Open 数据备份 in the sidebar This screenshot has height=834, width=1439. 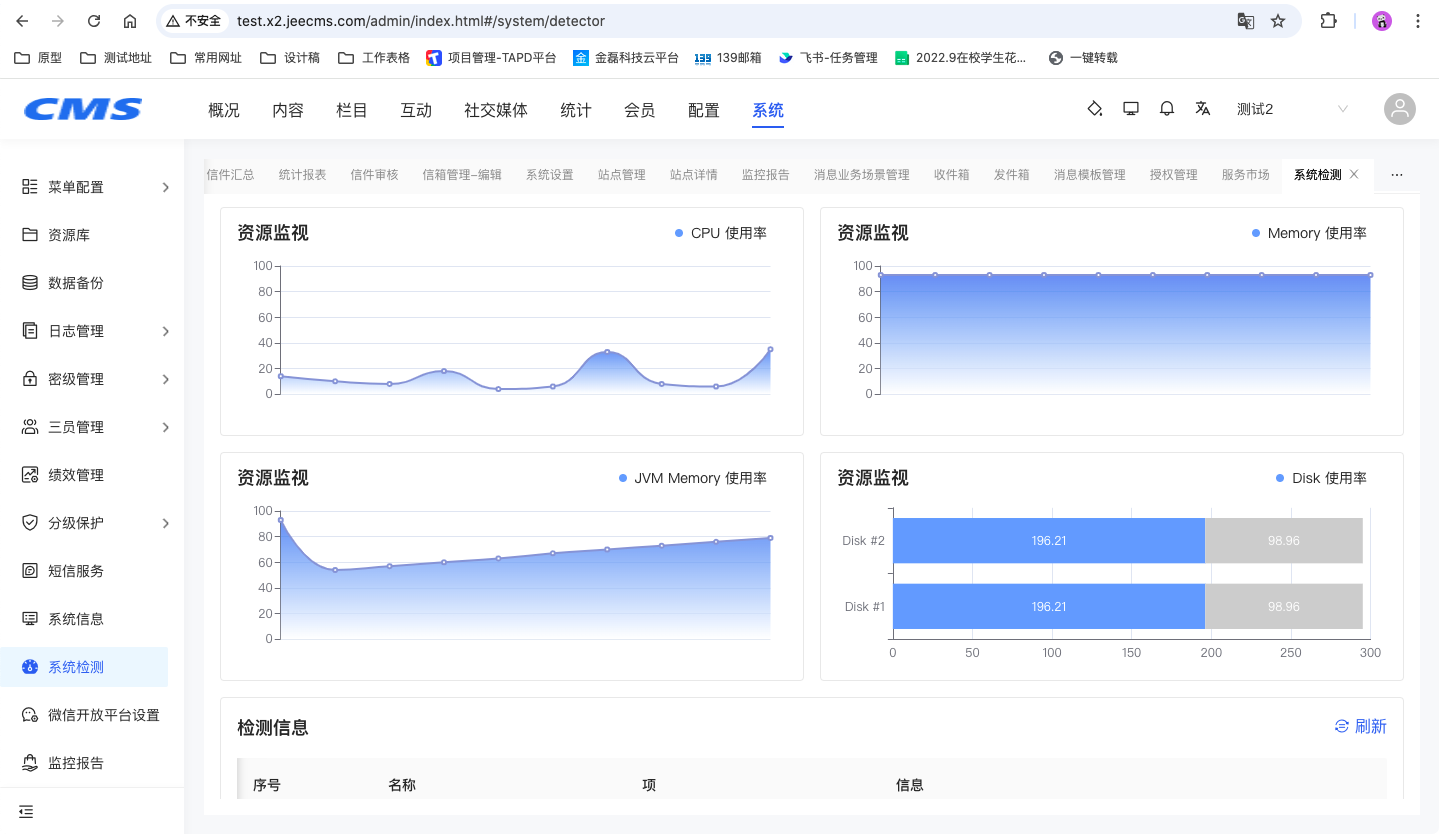(x=76, y=283)
